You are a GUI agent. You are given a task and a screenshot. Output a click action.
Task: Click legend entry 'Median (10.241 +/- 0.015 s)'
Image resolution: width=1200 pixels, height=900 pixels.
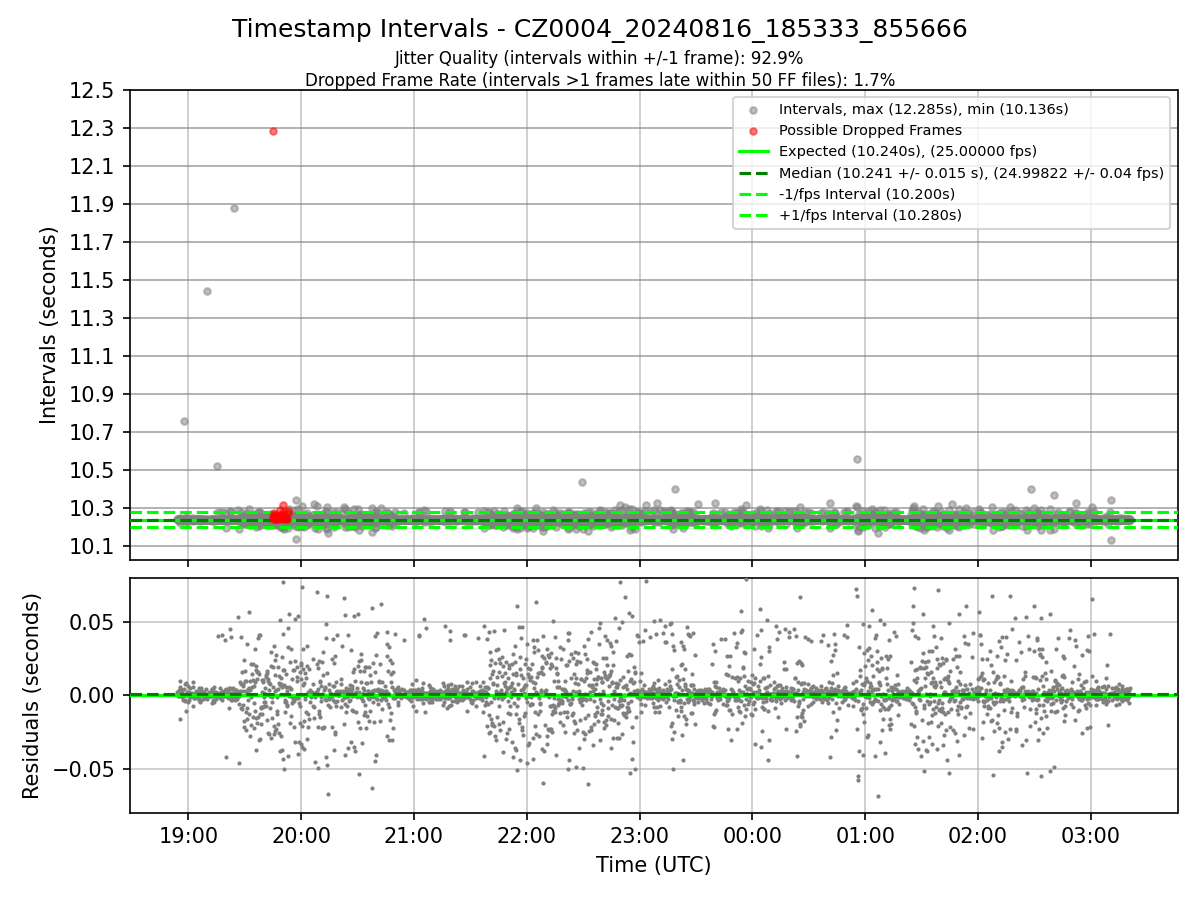950,172
